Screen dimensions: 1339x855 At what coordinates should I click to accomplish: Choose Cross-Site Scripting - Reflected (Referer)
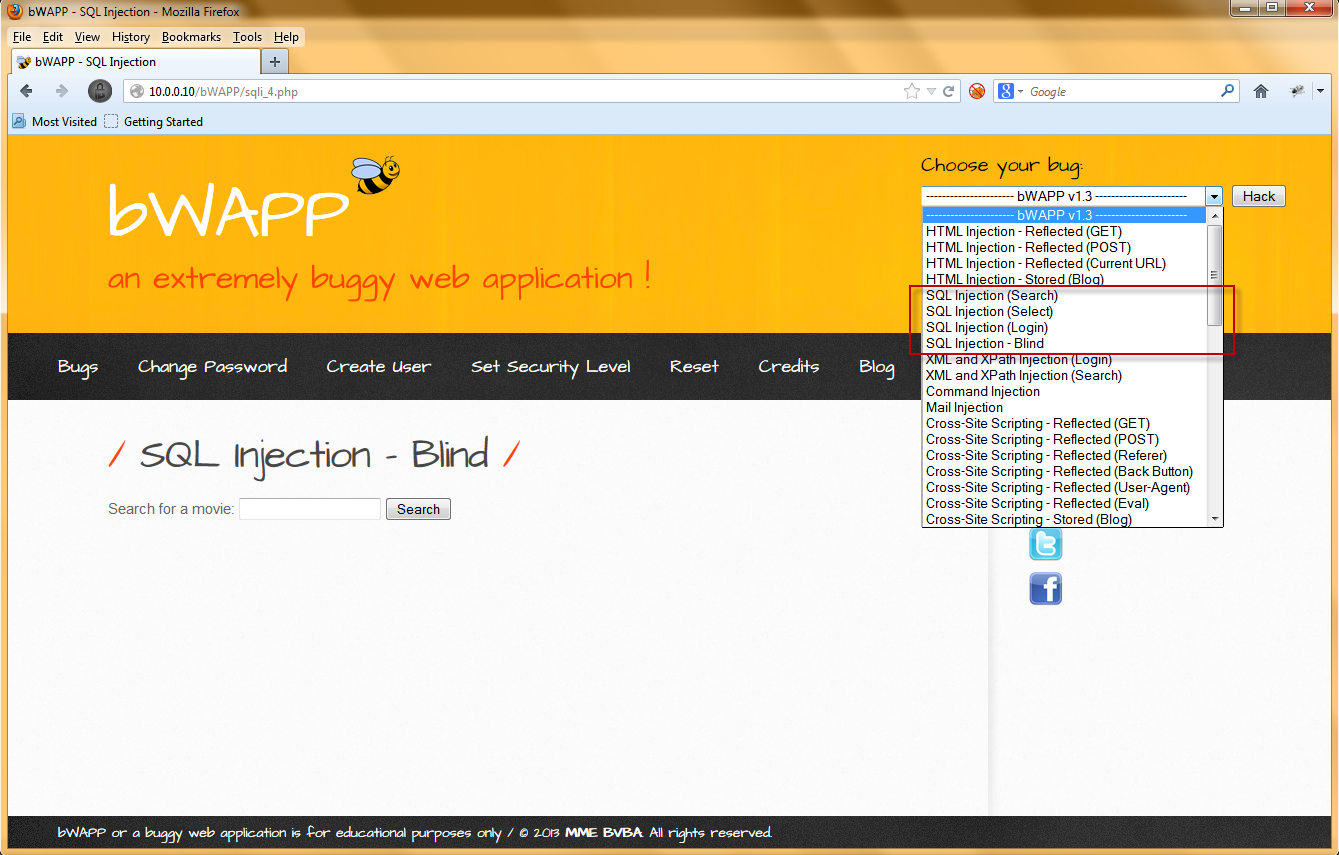1065,455
